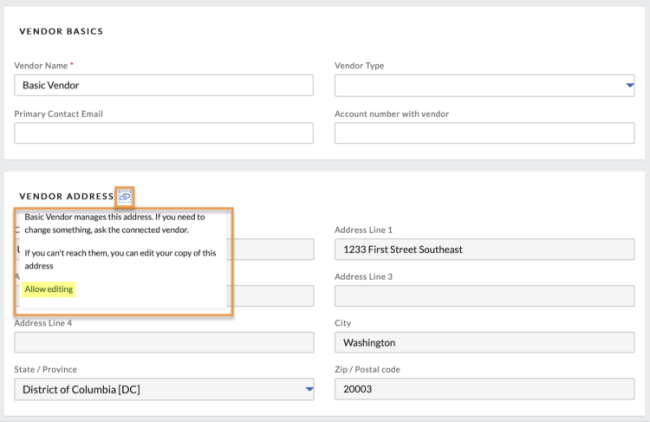Focus the Vendor Name field
The image size is (650, 422).
[x=164, y=85]
